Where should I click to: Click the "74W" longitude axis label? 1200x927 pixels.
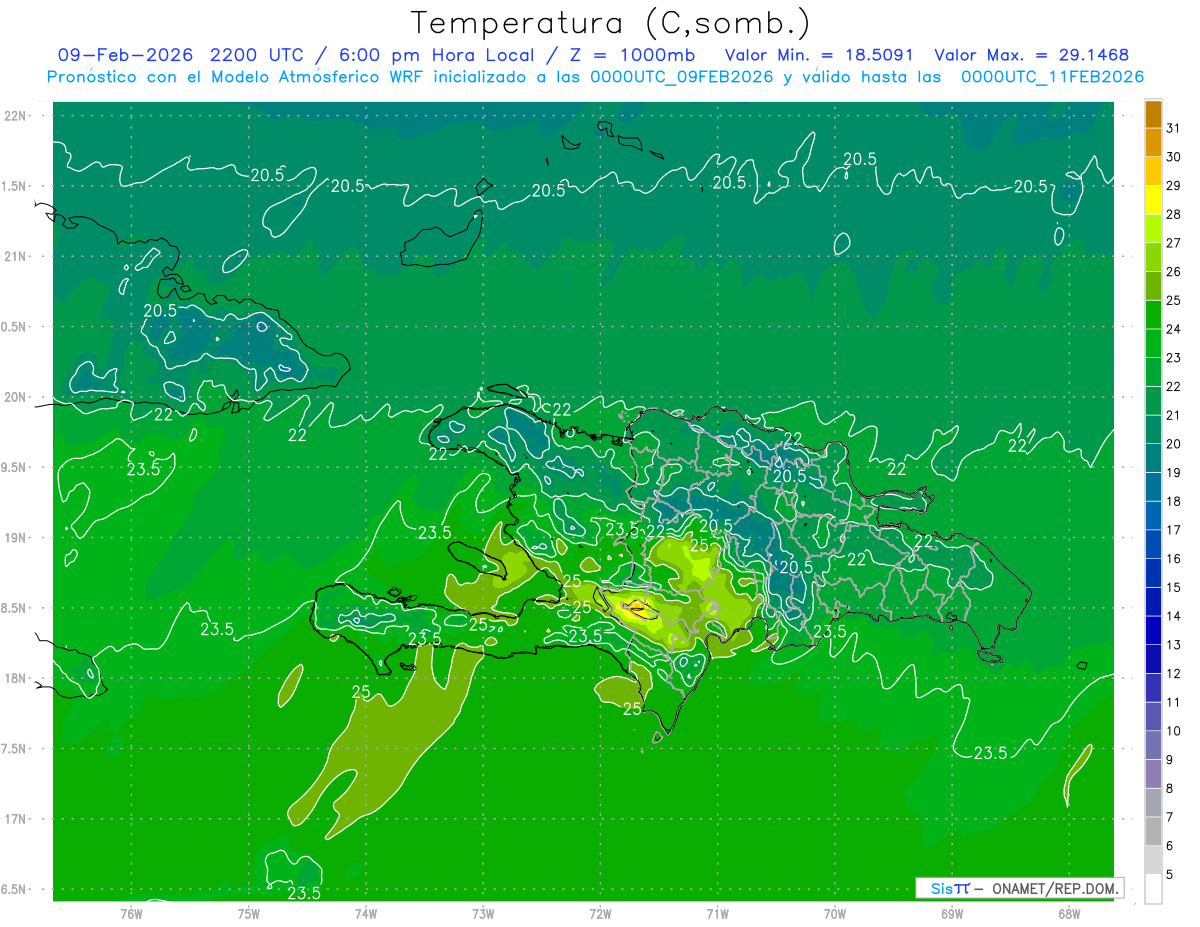[x=366, y=914]
